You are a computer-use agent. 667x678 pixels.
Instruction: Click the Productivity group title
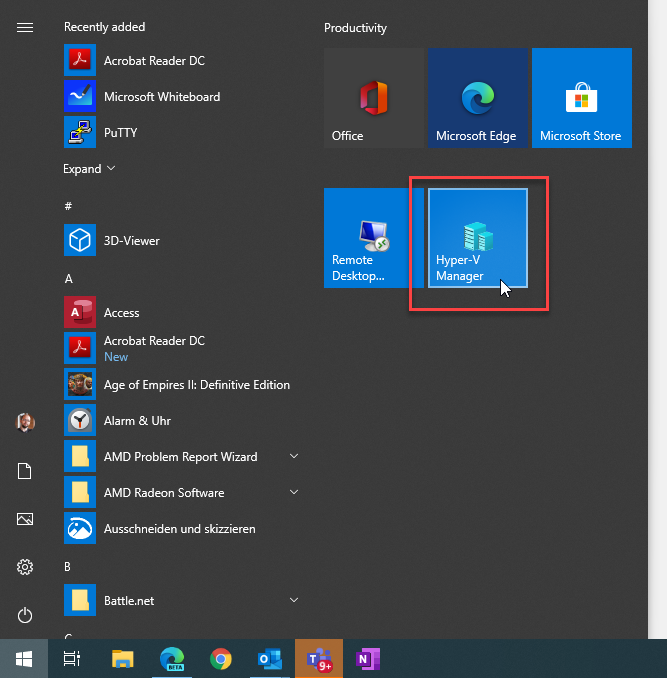click(355, 28)
